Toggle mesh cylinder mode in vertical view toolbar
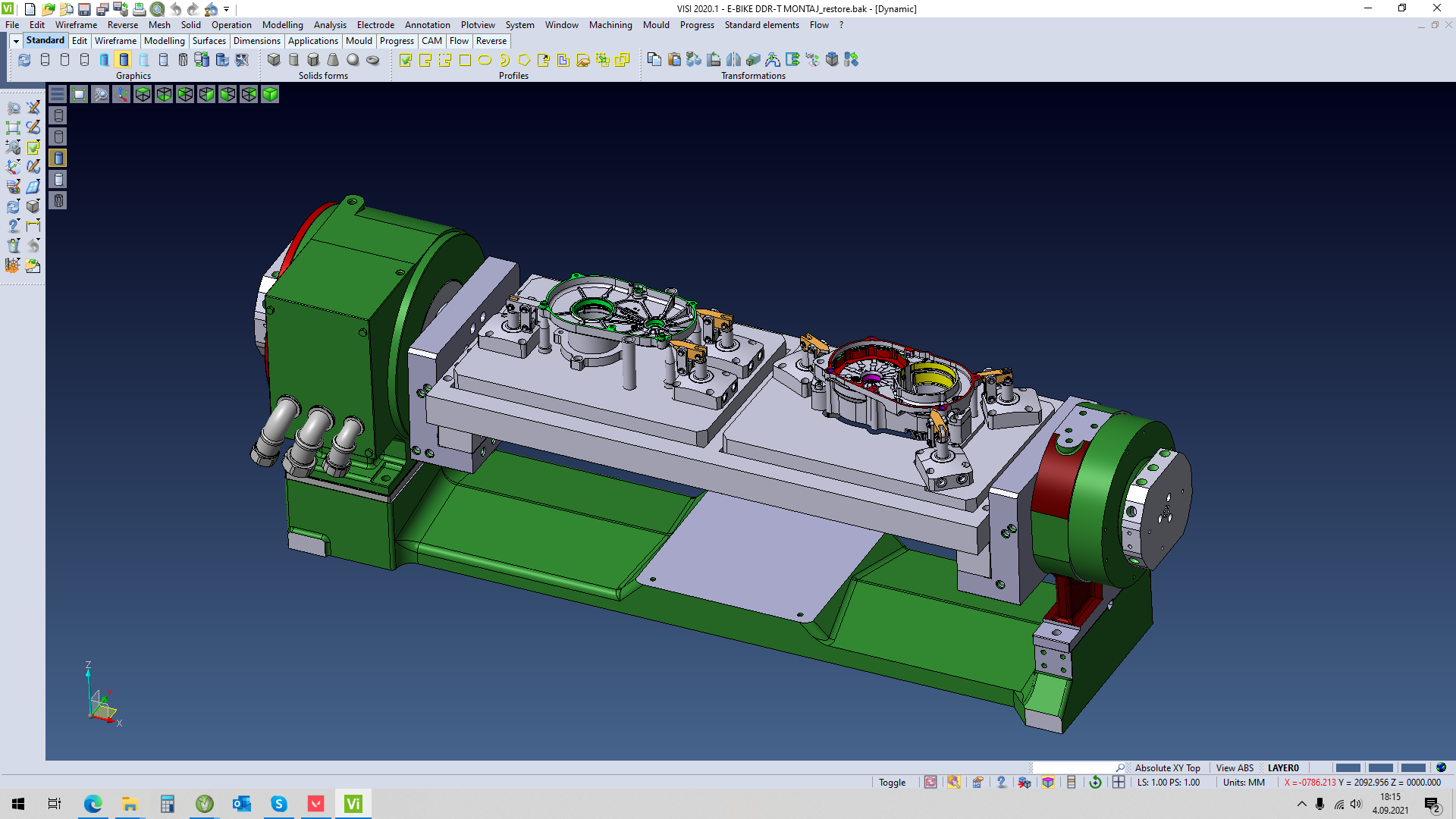The height and width of the screenshot is (819, 1456). [x=58, y=200]
